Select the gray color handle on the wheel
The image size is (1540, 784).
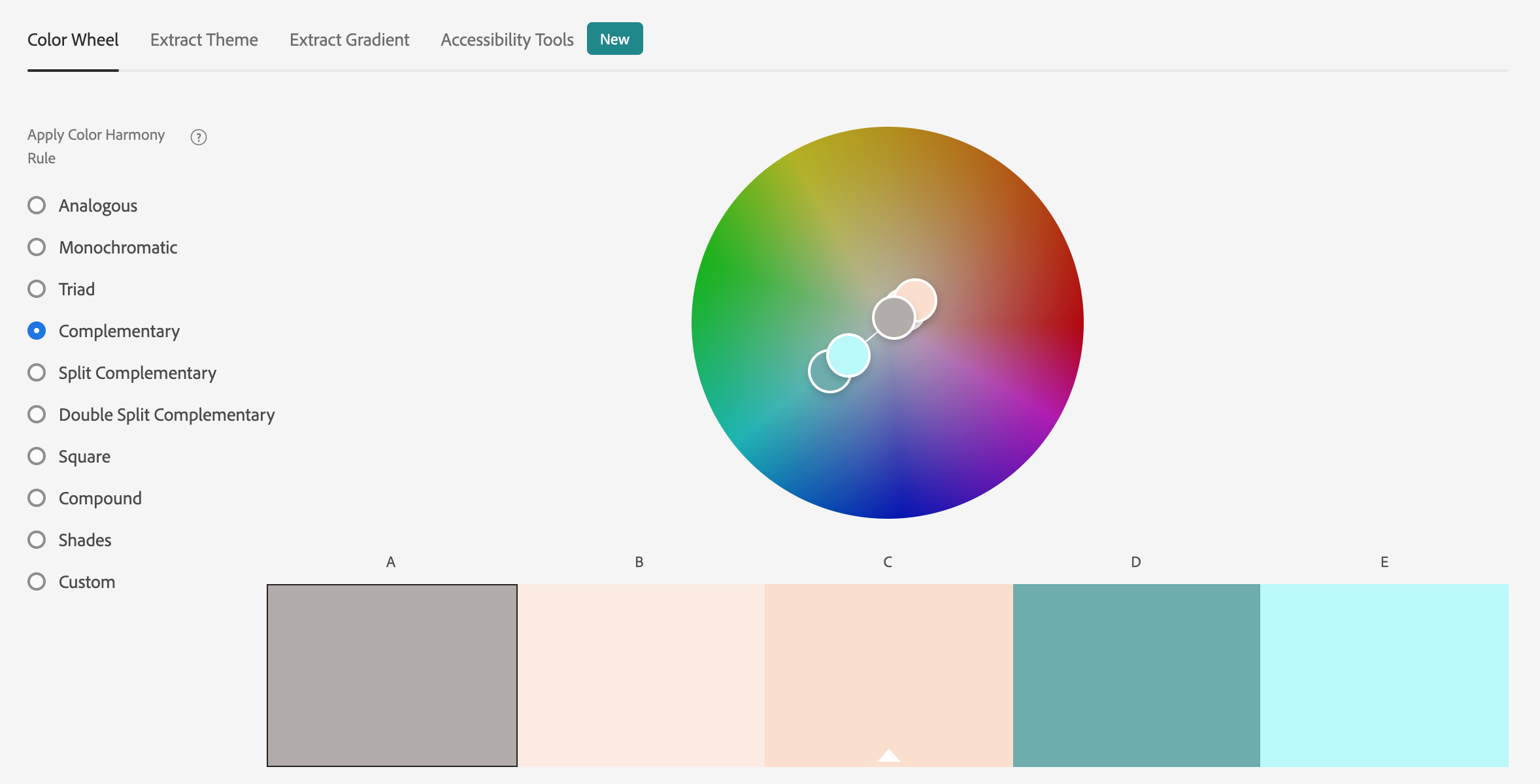[x=893, y=318]
